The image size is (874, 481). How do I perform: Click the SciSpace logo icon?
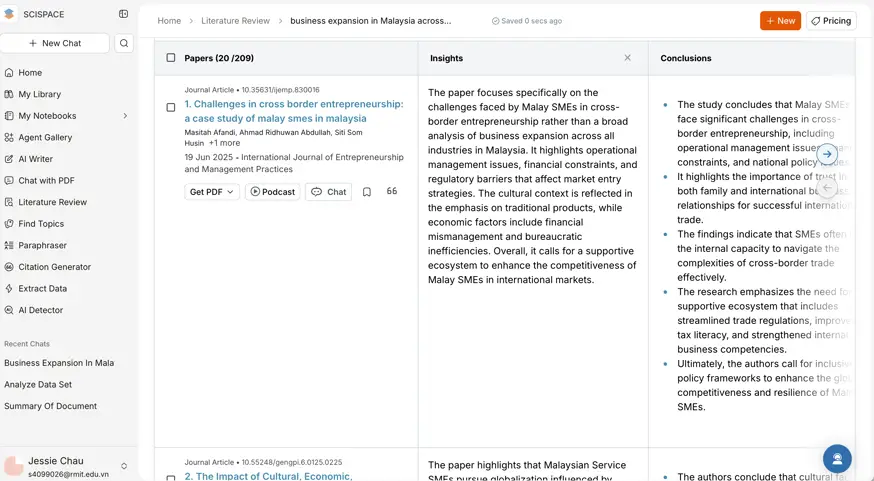point(9,14)
